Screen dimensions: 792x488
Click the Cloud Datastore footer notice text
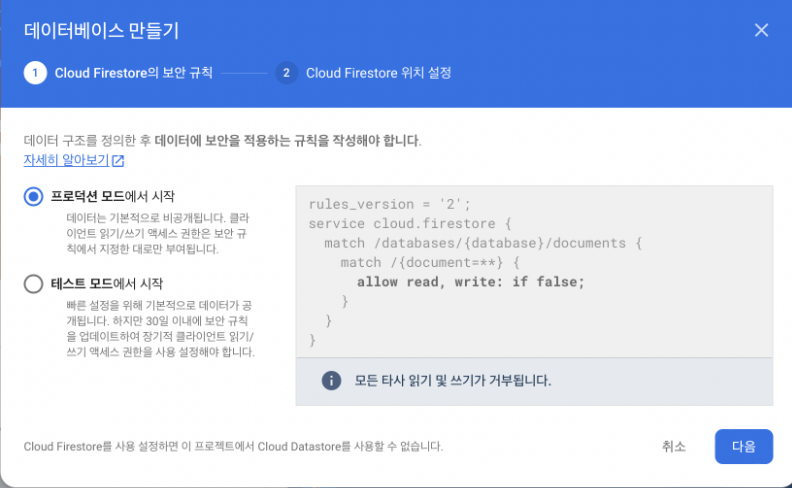coord(233,447)
